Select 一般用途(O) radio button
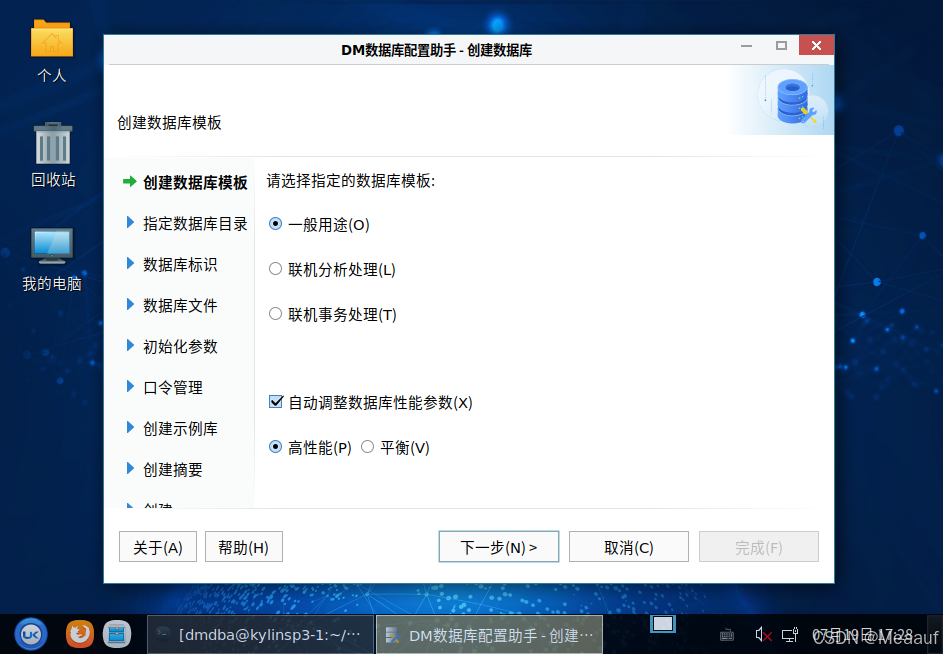This screenshot has height=654, width=943. click(275, 224)
